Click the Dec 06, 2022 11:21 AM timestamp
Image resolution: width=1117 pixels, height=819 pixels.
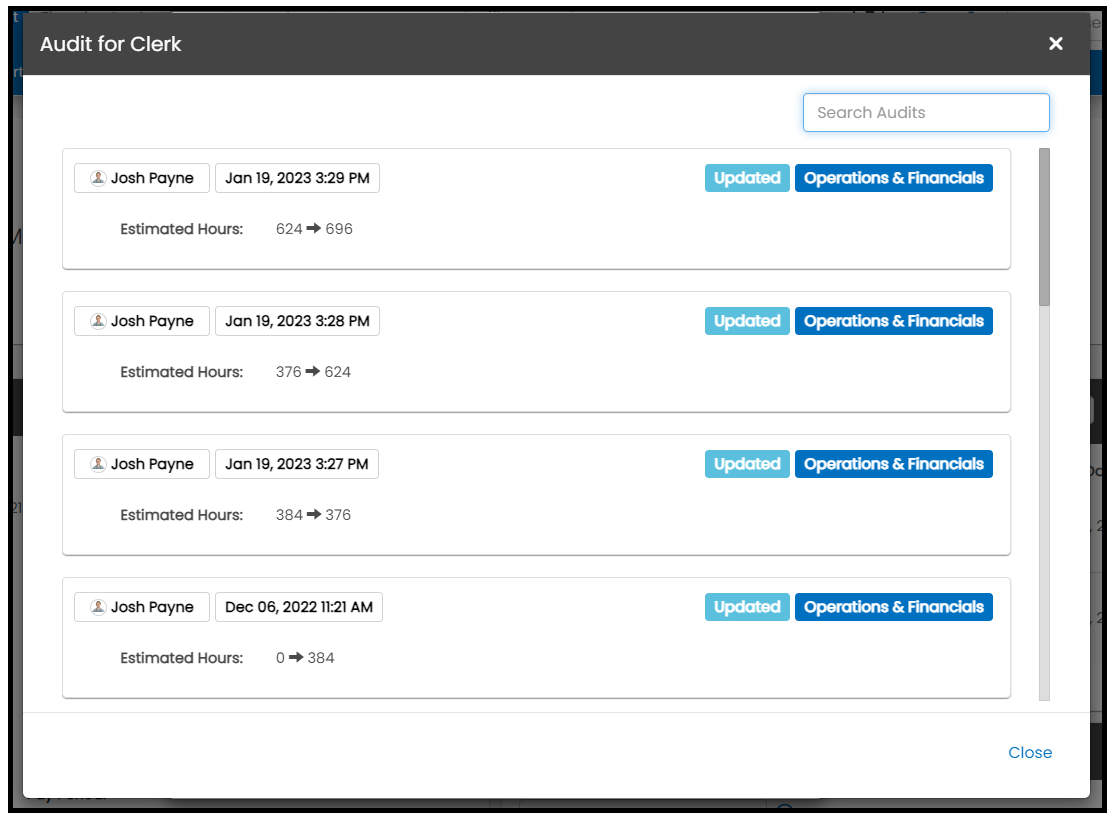click(x=298, y=607)
